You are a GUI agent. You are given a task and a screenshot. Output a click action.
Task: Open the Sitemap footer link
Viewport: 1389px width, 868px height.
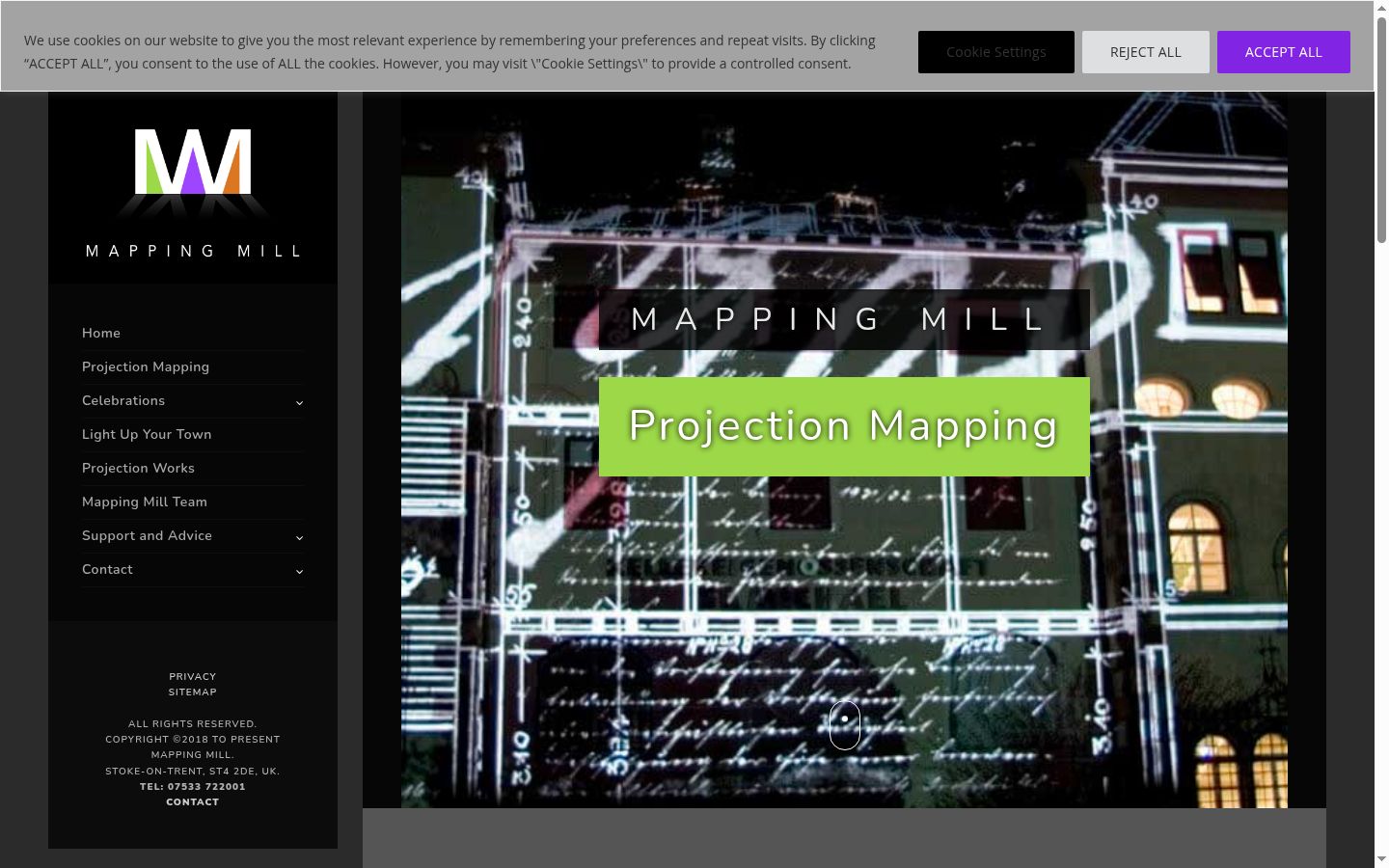tap(193, 692)
